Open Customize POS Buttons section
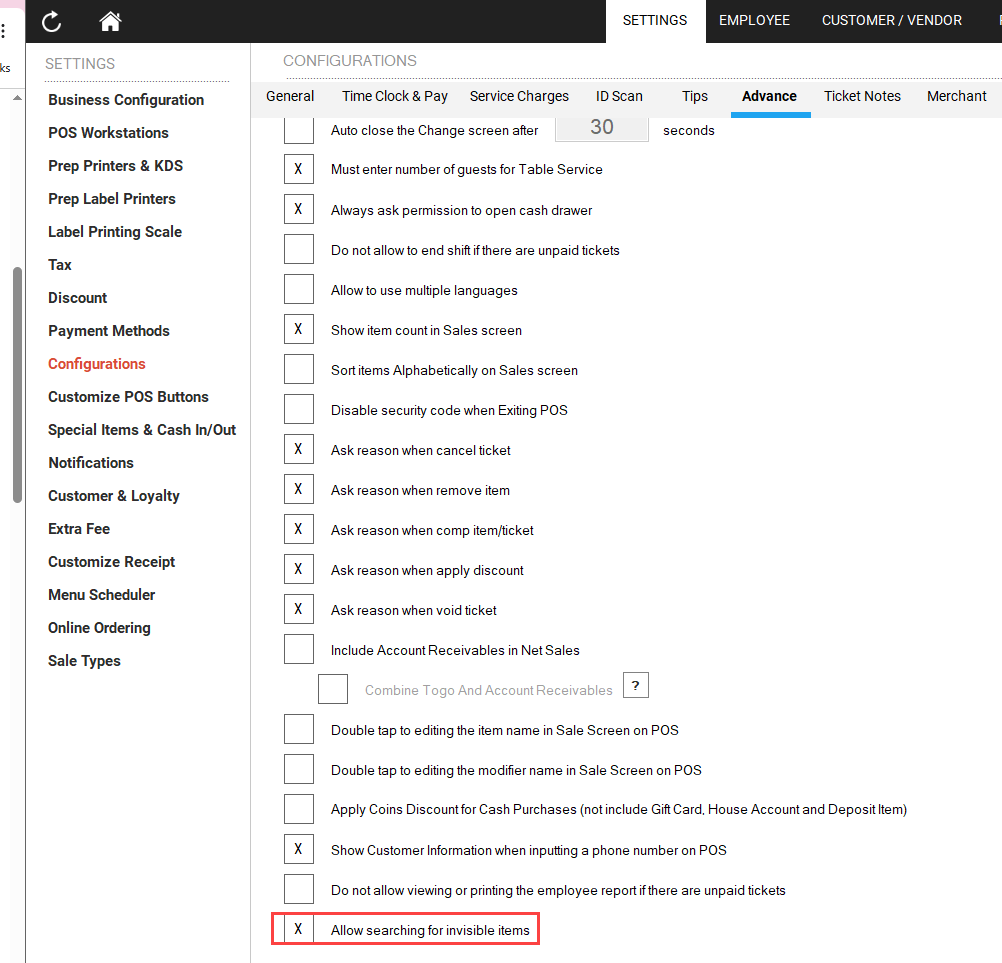Viewport: 1002px width, 963px height. tap(128, 397)
